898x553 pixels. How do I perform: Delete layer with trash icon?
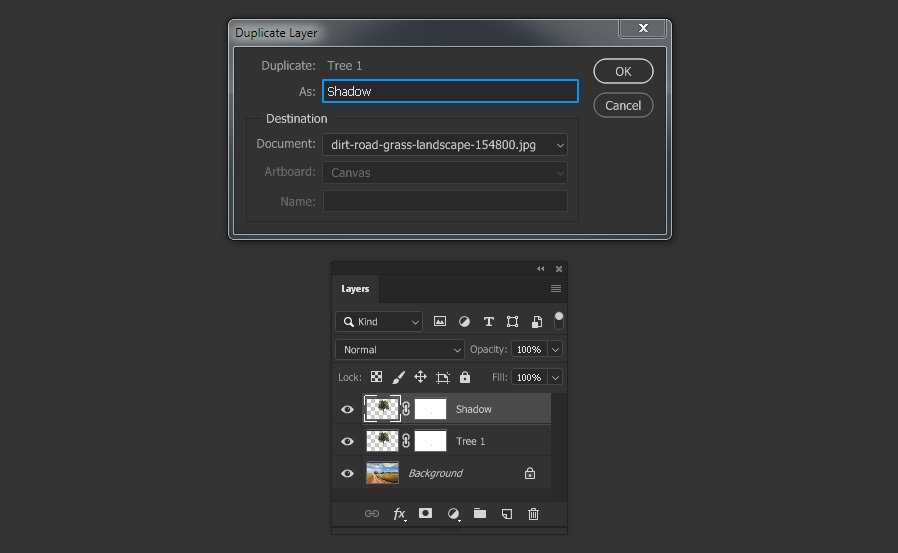point(533,514)
